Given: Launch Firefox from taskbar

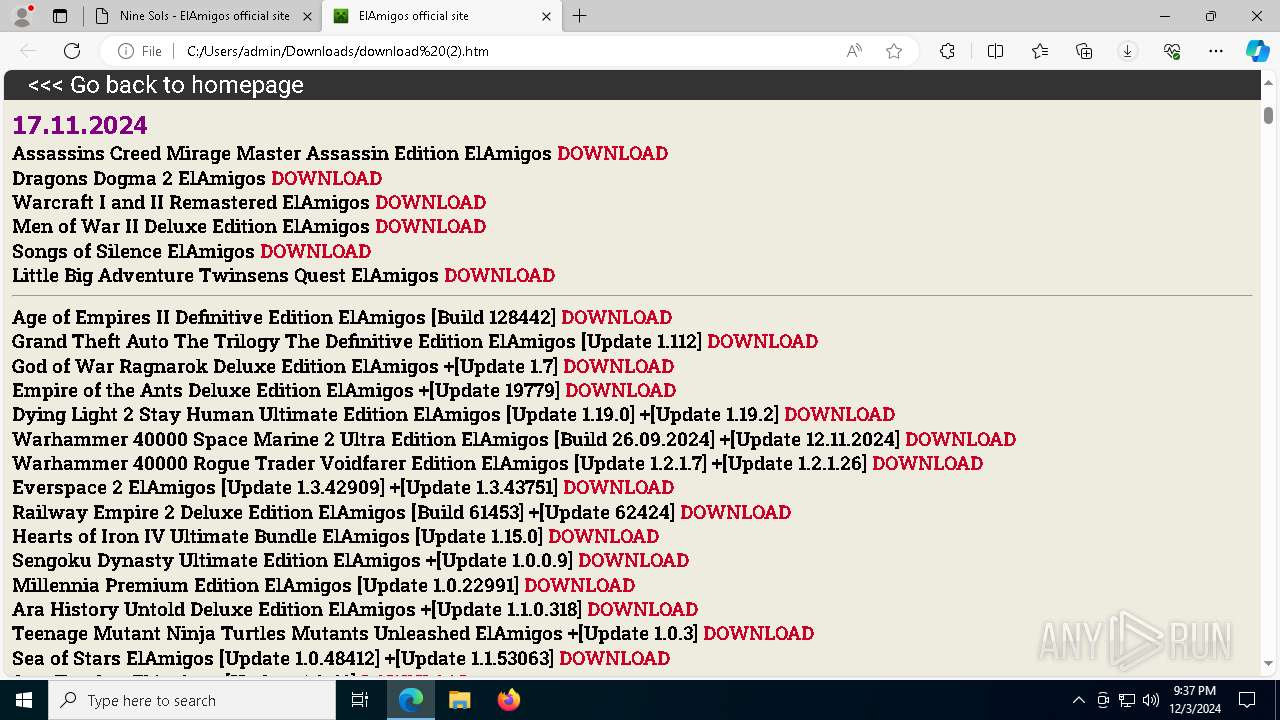Looking at the screenshot, I should tap(508, 700).
